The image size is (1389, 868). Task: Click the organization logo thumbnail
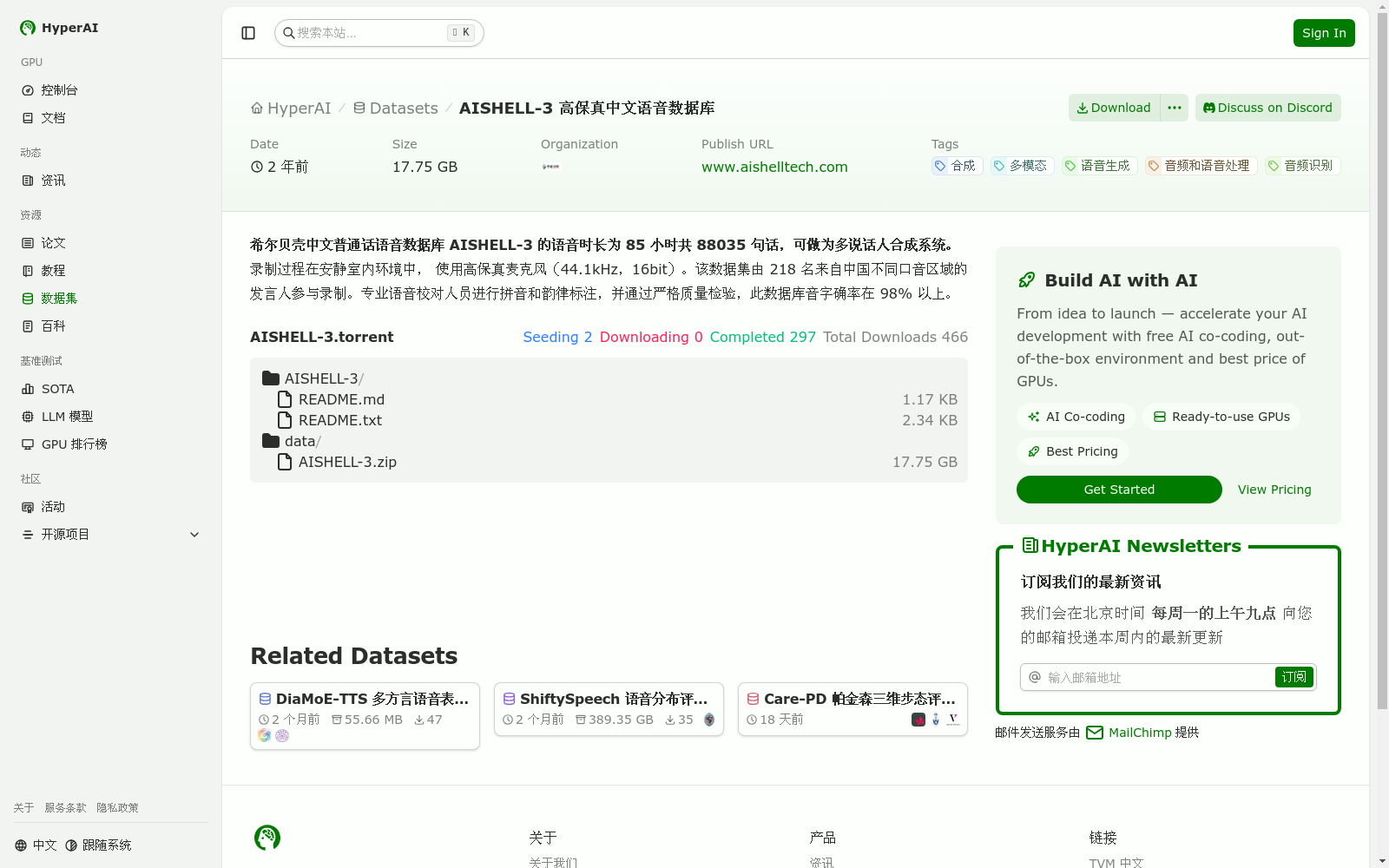551,167
